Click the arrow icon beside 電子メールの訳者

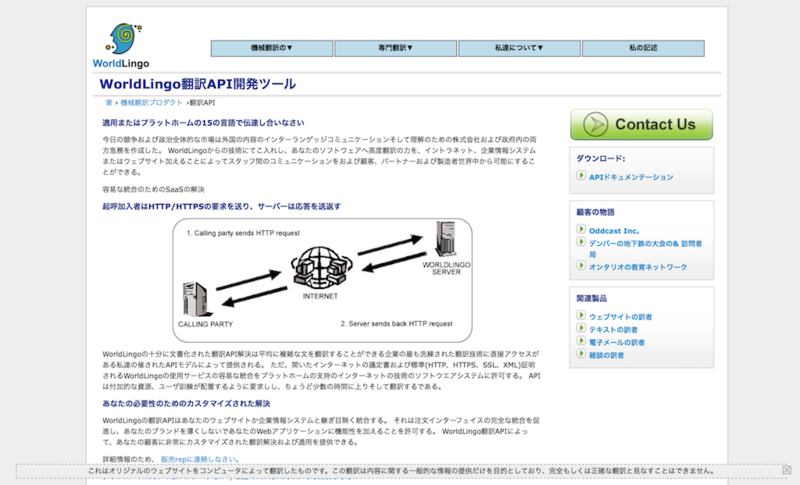581,341
